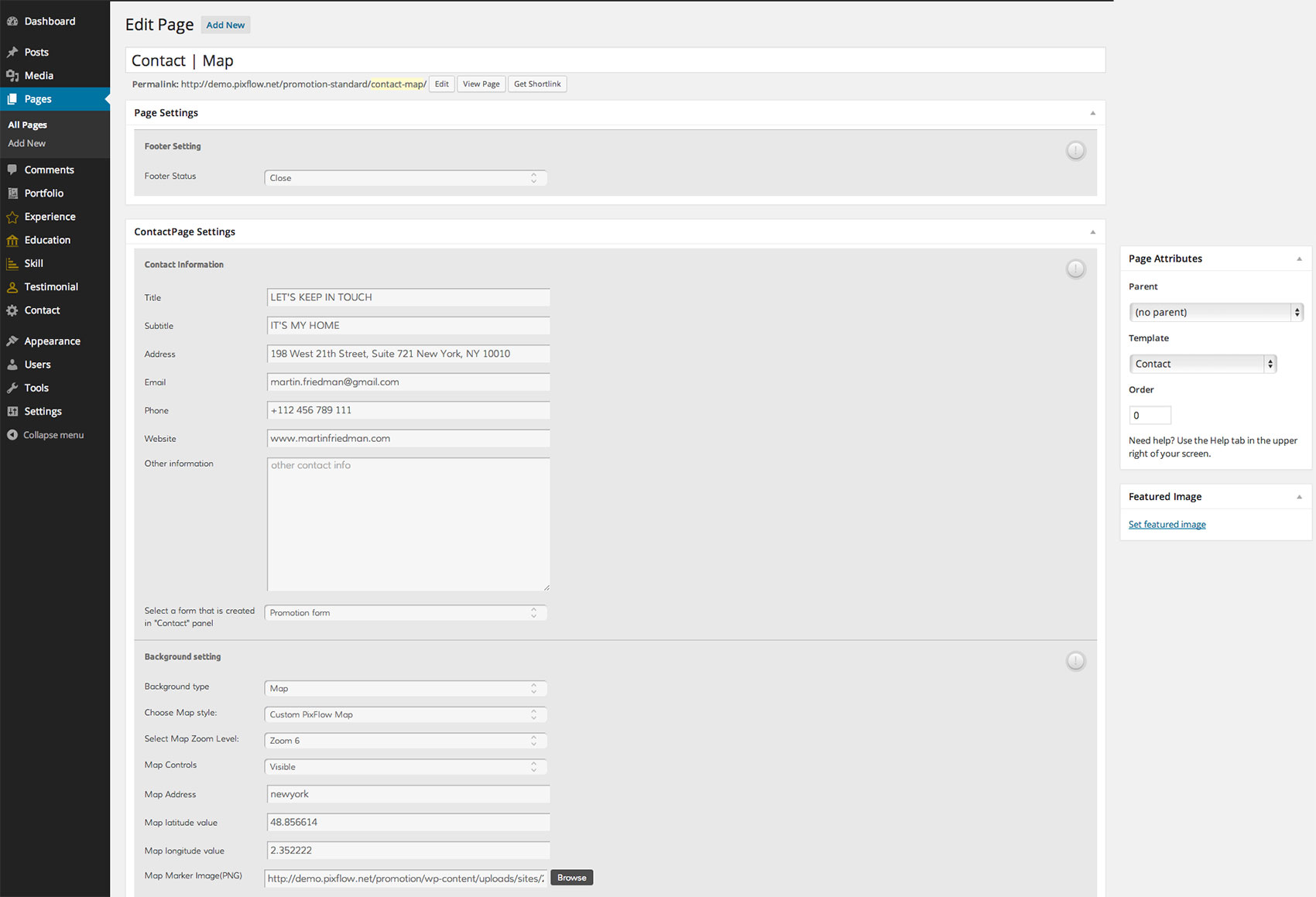
Task: Toggle the Background setting info button
Action: (x=1075, y=661)
